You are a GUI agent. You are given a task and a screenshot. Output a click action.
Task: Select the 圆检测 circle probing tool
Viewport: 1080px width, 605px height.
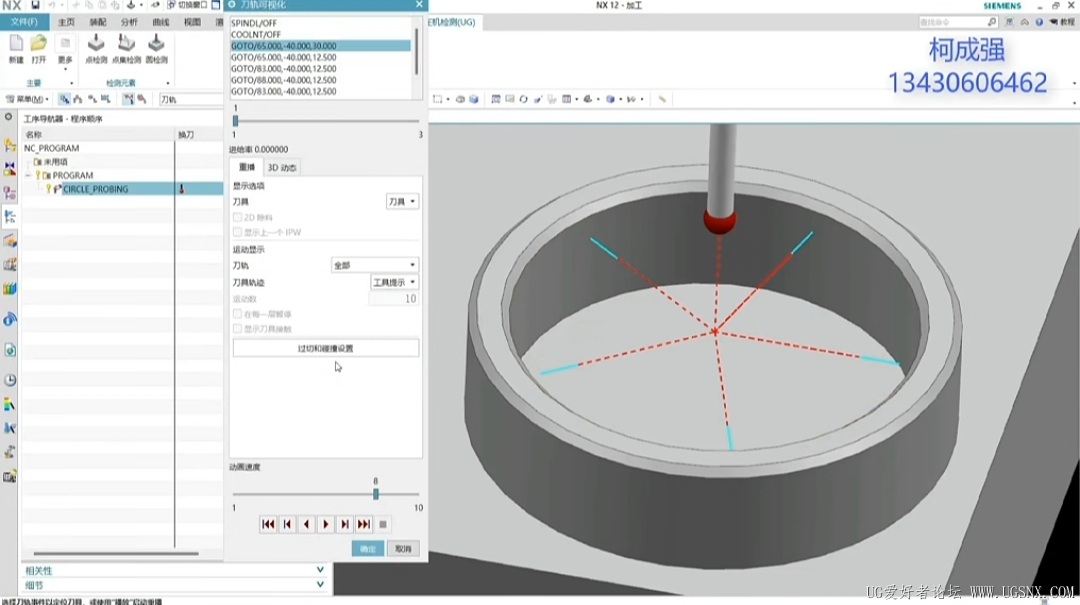click(x=156, y=45)
